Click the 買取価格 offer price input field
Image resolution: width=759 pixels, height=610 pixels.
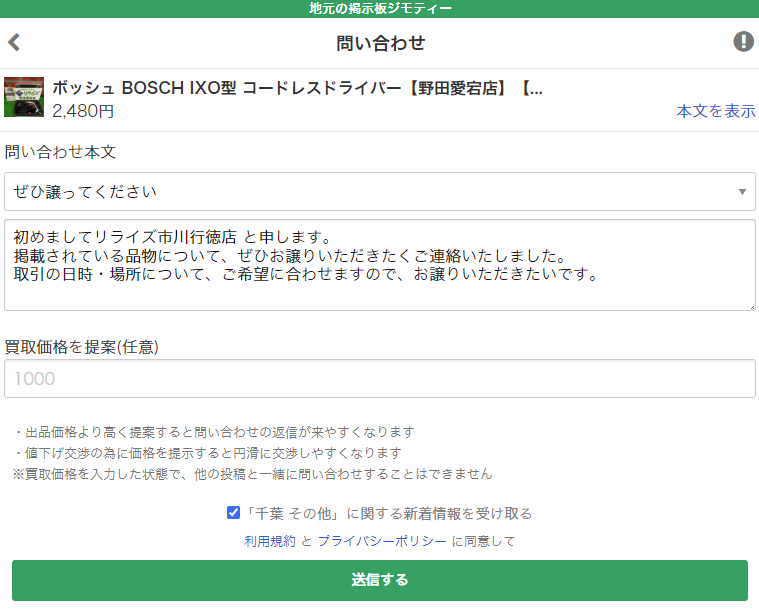[379, 379]
